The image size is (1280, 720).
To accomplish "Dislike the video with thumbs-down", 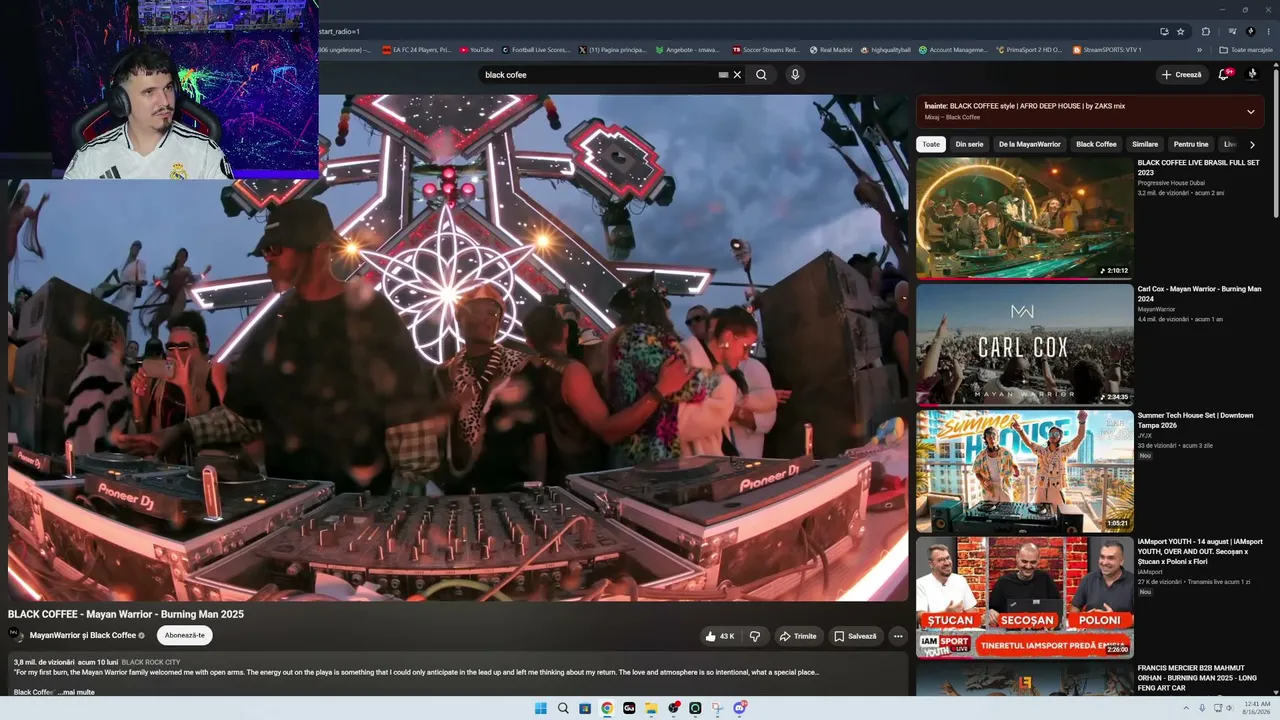I will (x=756, y=636).
